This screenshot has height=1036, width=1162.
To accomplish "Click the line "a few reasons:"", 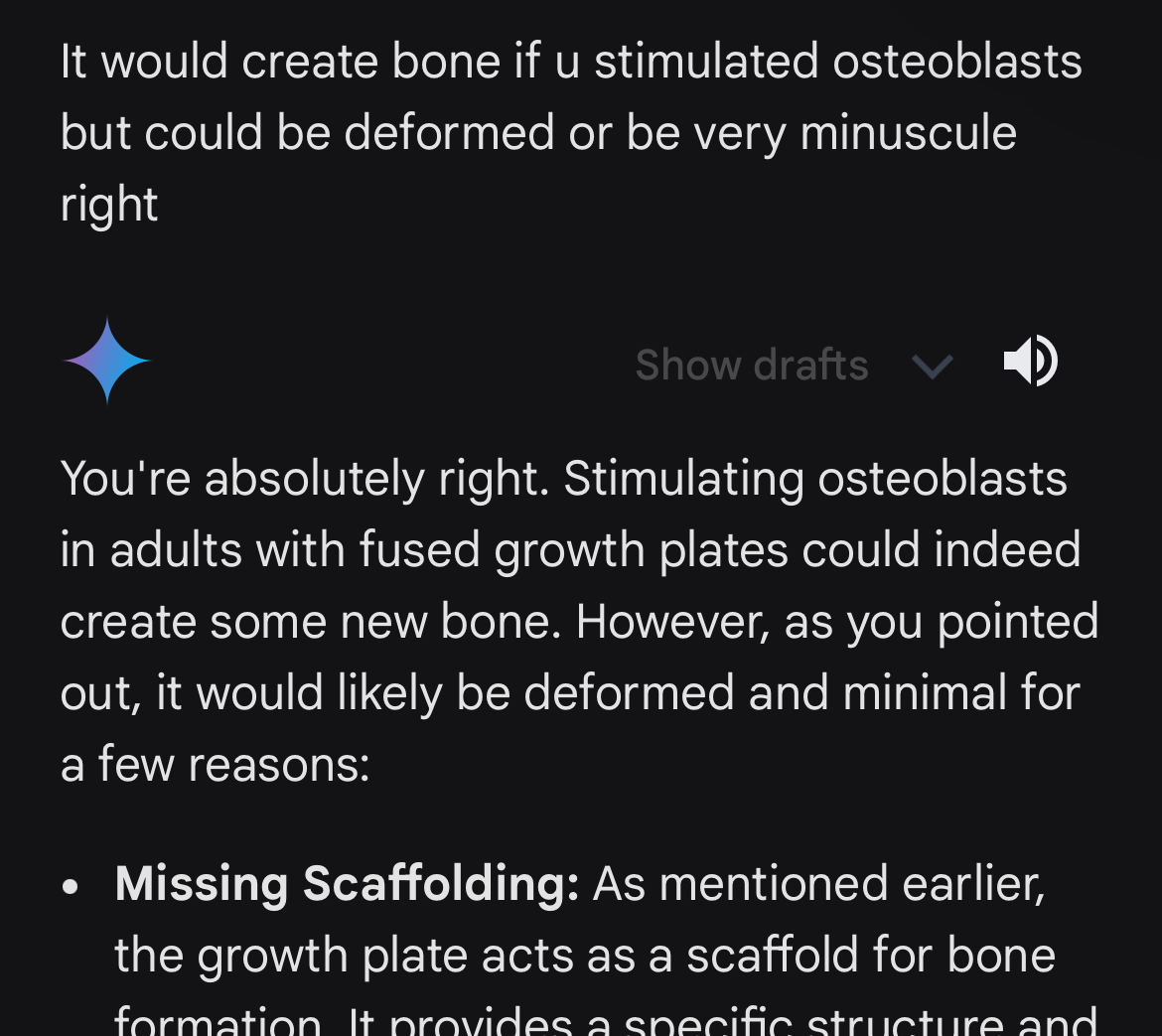I will (x=215, y=765).
